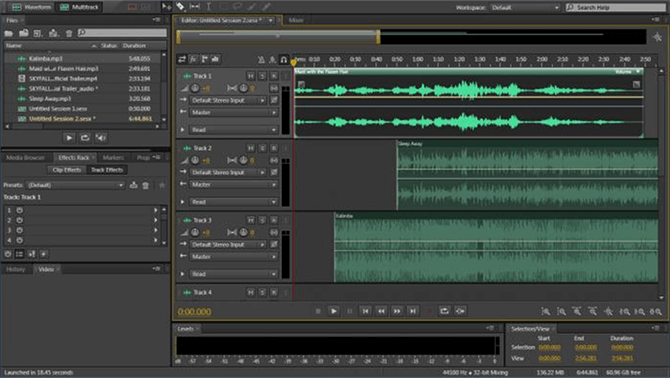
Task: Click the Zoom Out Full magnifier icon at far right
Action: pyautogui.click(x=656, y=311)
